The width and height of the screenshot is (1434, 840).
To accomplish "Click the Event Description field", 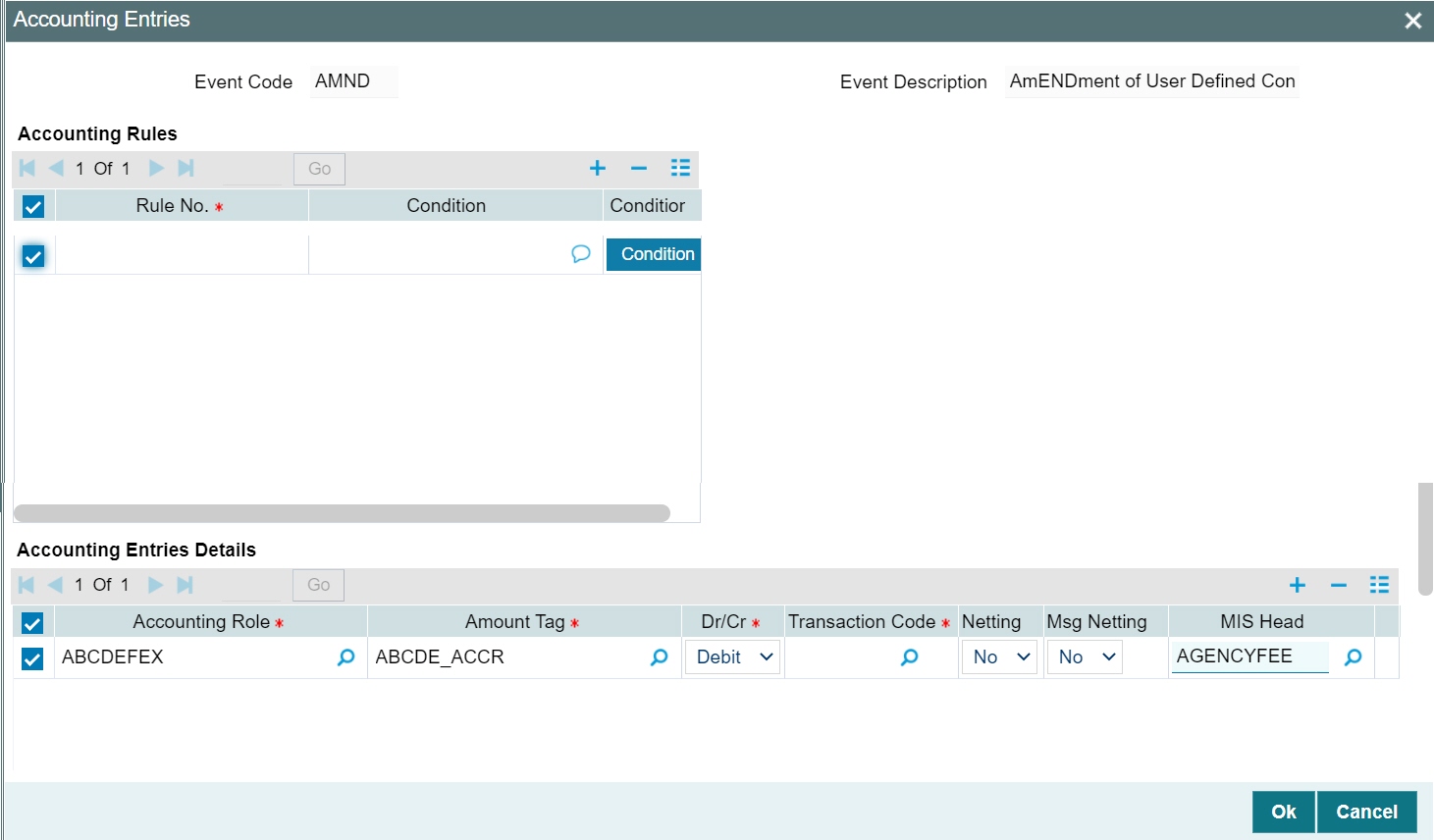I will pyautogui.click(x=1152, y=81).
